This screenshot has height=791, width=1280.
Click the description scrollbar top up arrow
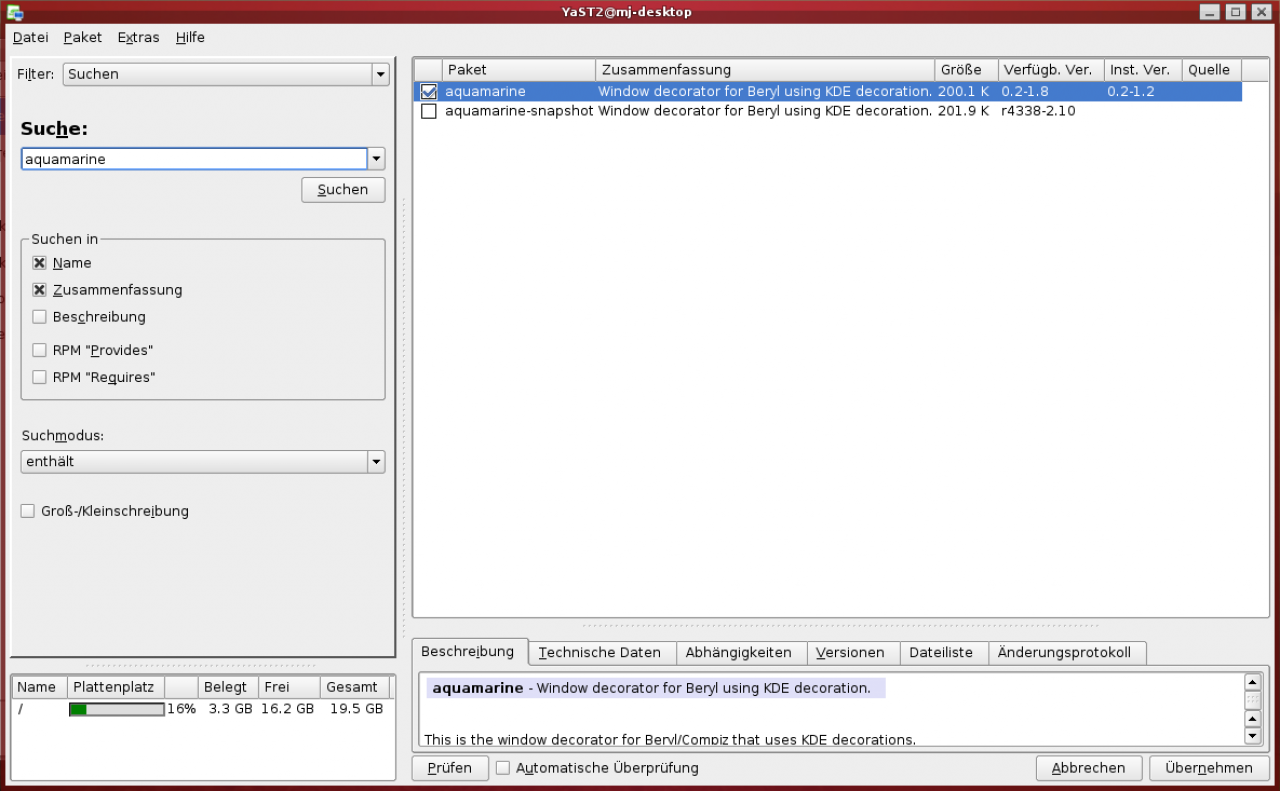[1252, 682]
